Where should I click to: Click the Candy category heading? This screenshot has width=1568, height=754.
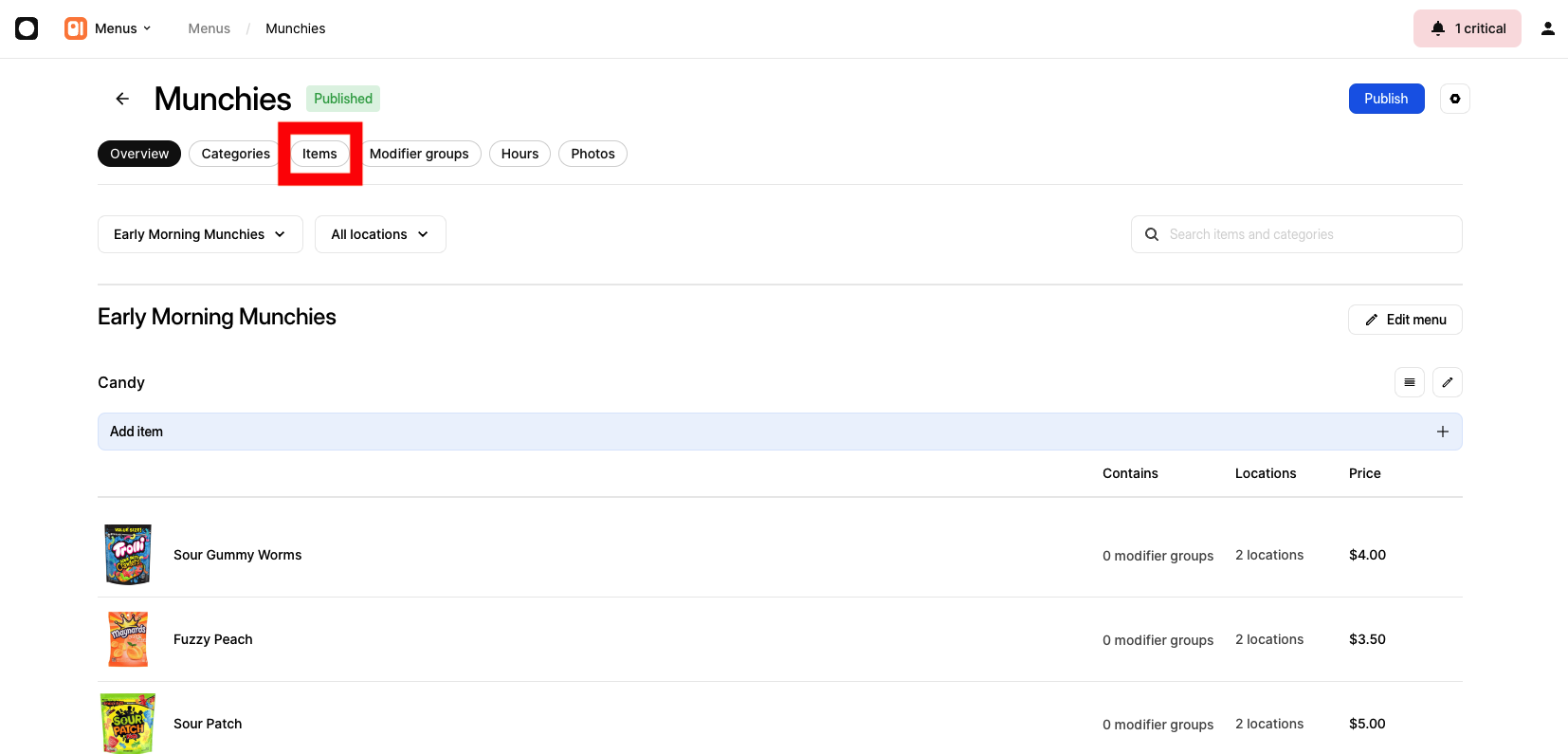121,382
